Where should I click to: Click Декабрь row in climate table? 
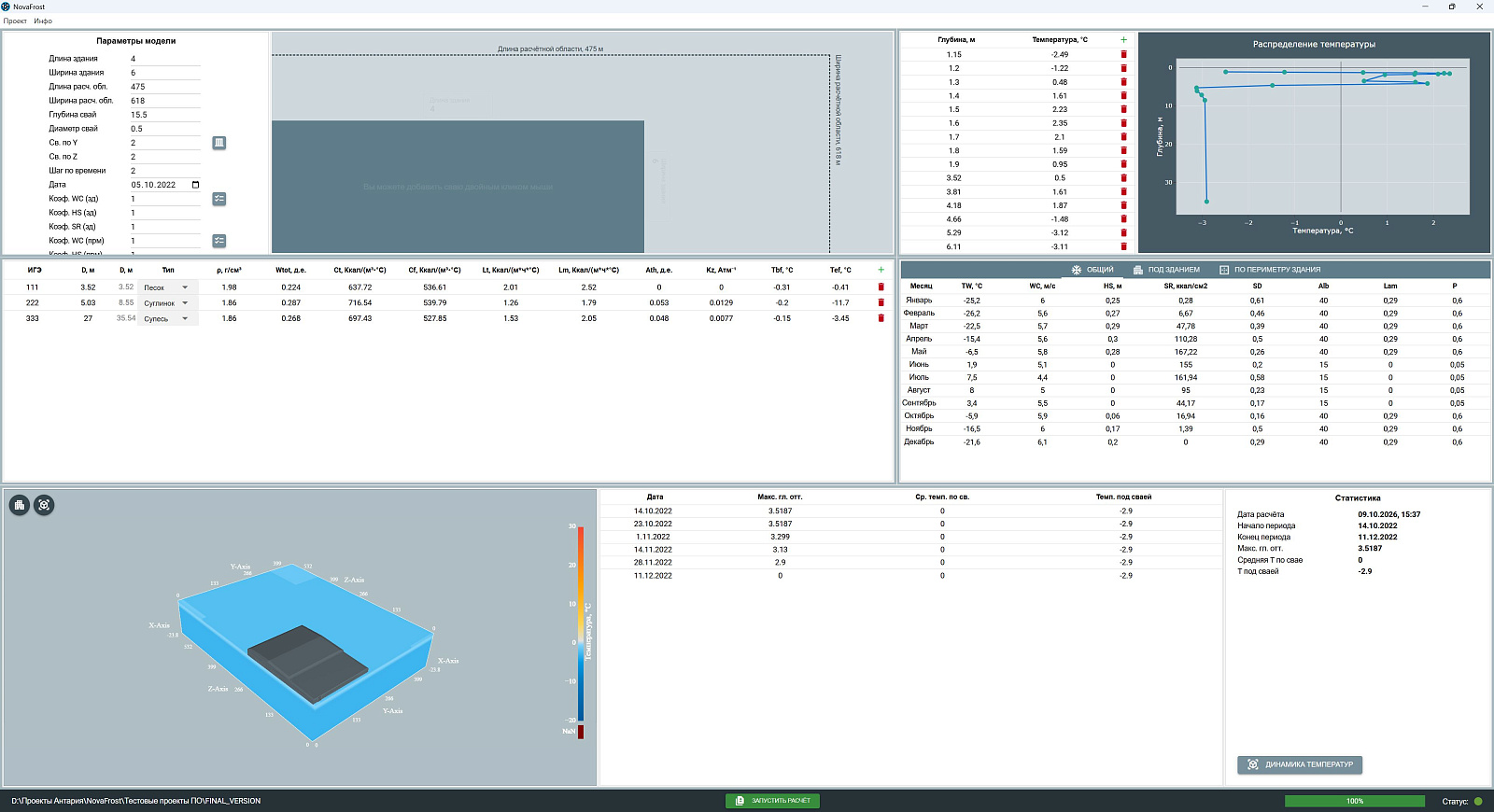1195,442
